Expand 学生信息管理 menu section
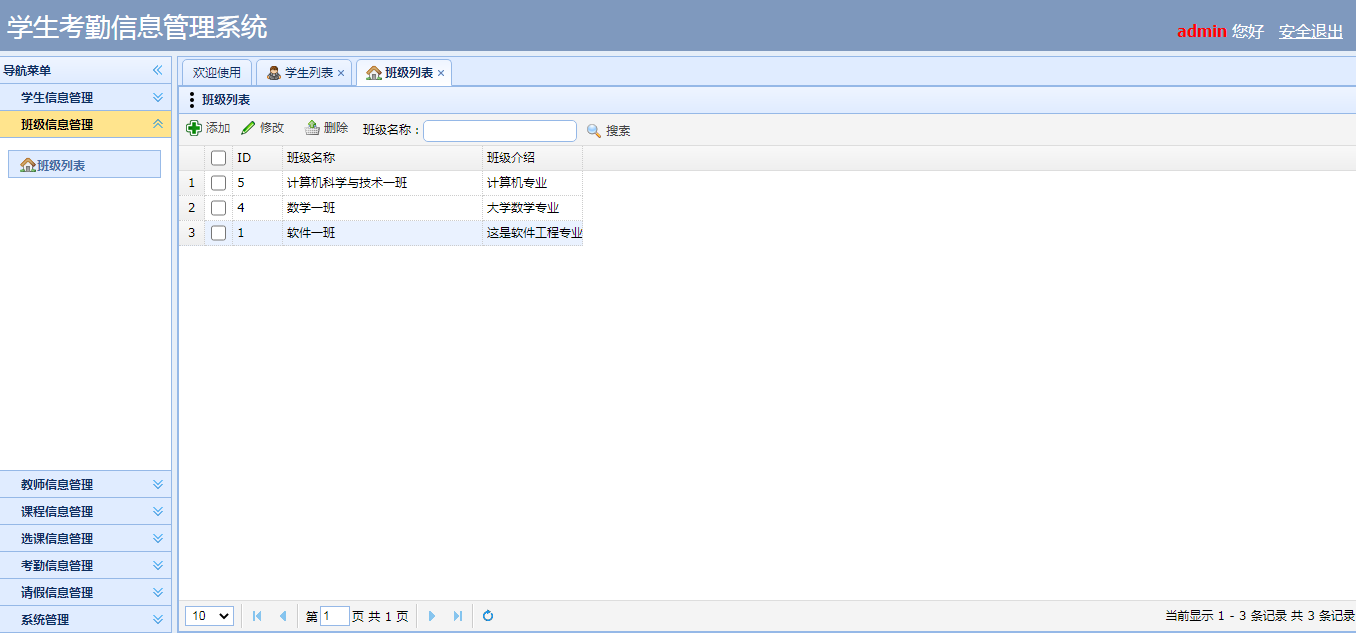This screenshot has height=633, width=1356. [157, 97]
